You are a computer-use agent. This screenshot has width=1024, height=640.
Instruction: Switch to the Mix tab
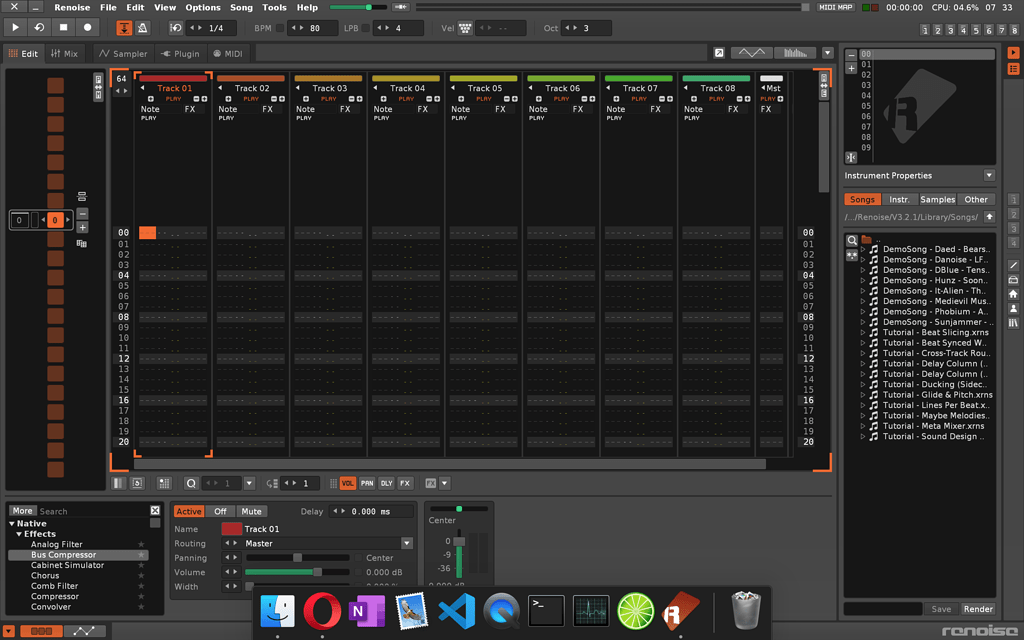(64, 54)
